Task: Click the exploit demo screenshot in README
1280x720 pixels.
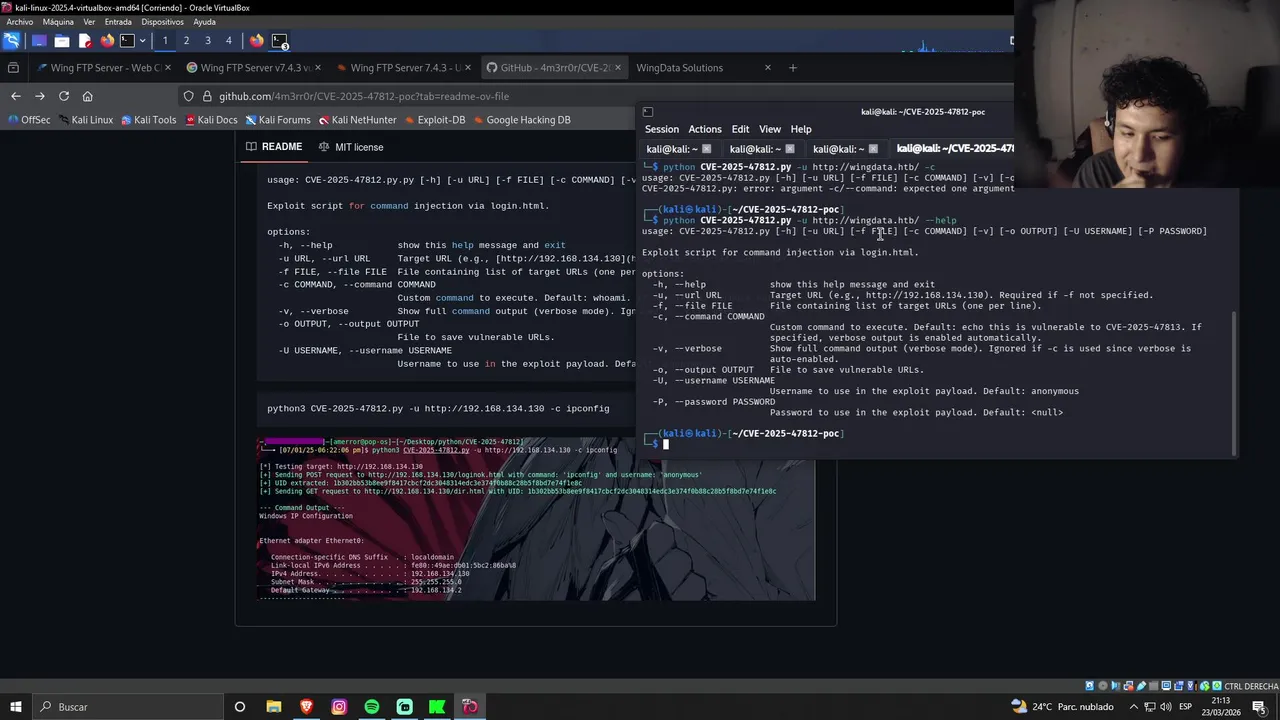Action: tap(537, 518)
